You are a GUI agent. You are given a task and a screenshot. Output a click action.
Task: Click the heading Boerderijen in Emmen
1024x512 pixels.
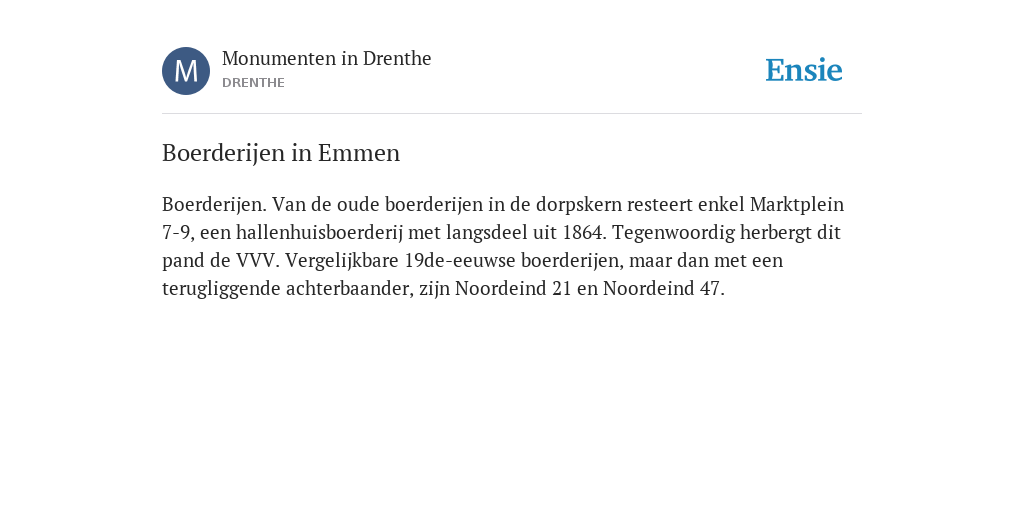pyautogui.click(x=281, y=153)
